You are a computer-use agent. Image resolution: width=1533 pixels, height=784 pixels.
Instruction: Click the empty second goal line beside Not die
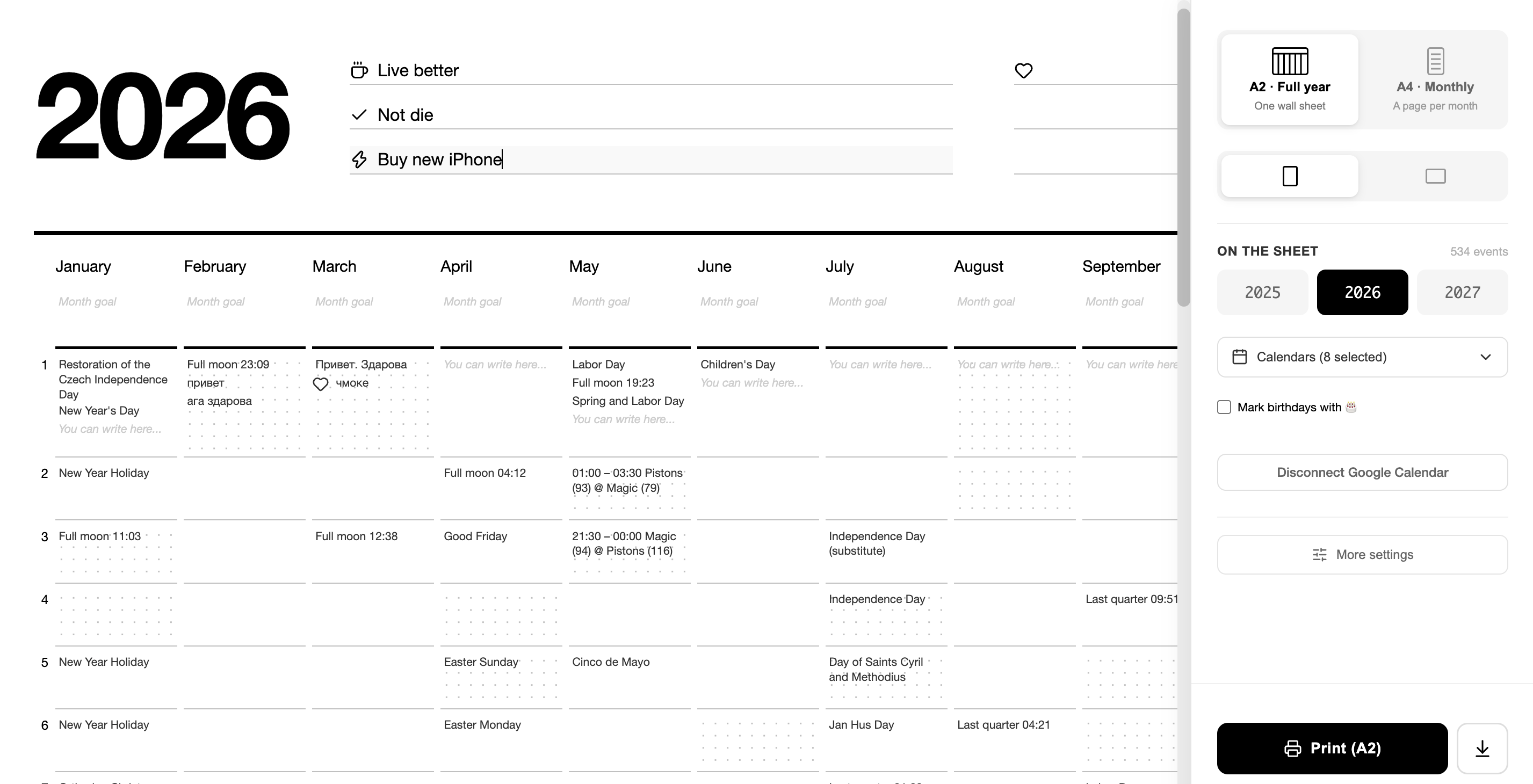point(1096,115)
